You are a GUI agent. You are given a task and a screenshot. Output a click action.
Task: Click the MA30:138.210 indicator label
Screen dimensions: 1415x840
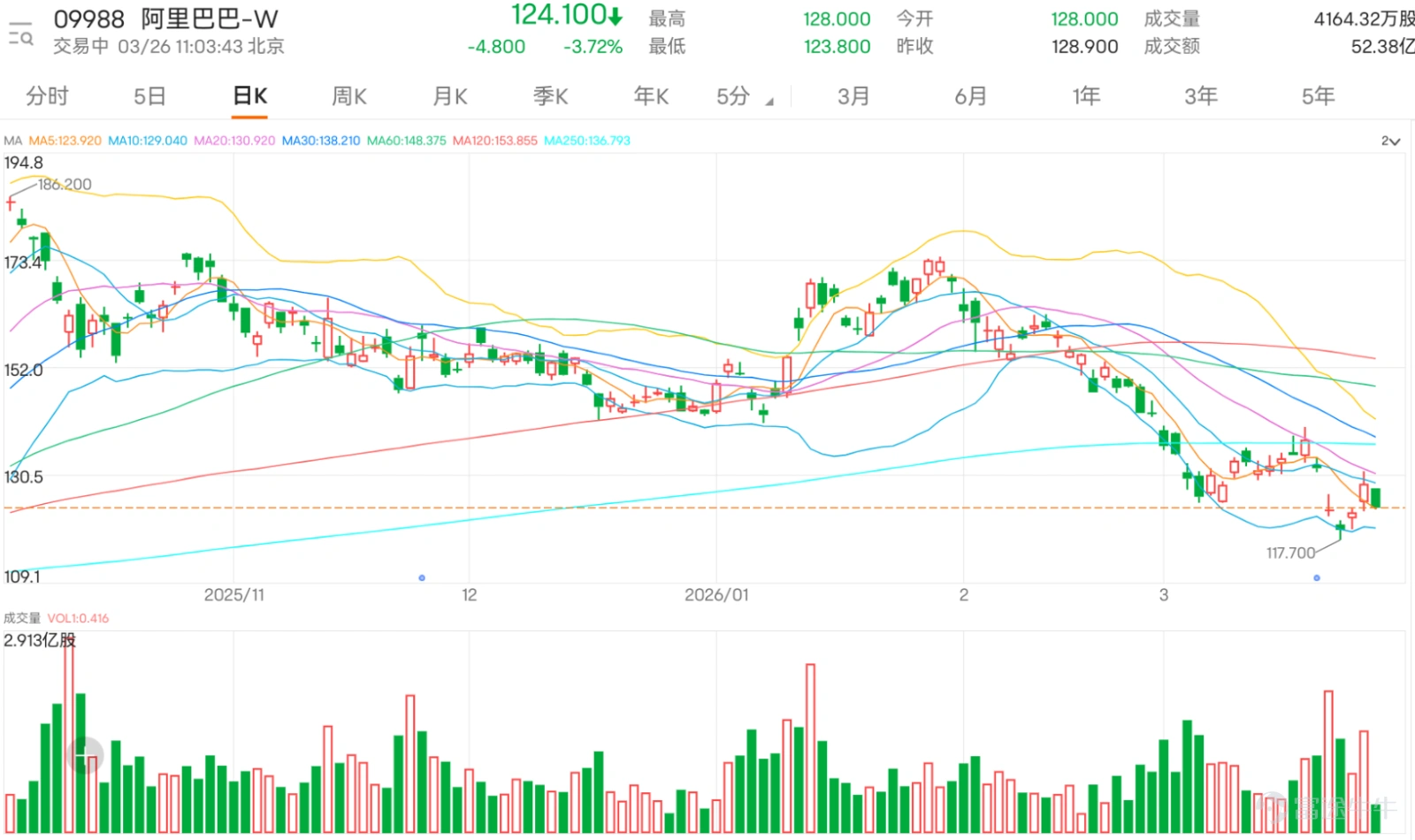321,141
